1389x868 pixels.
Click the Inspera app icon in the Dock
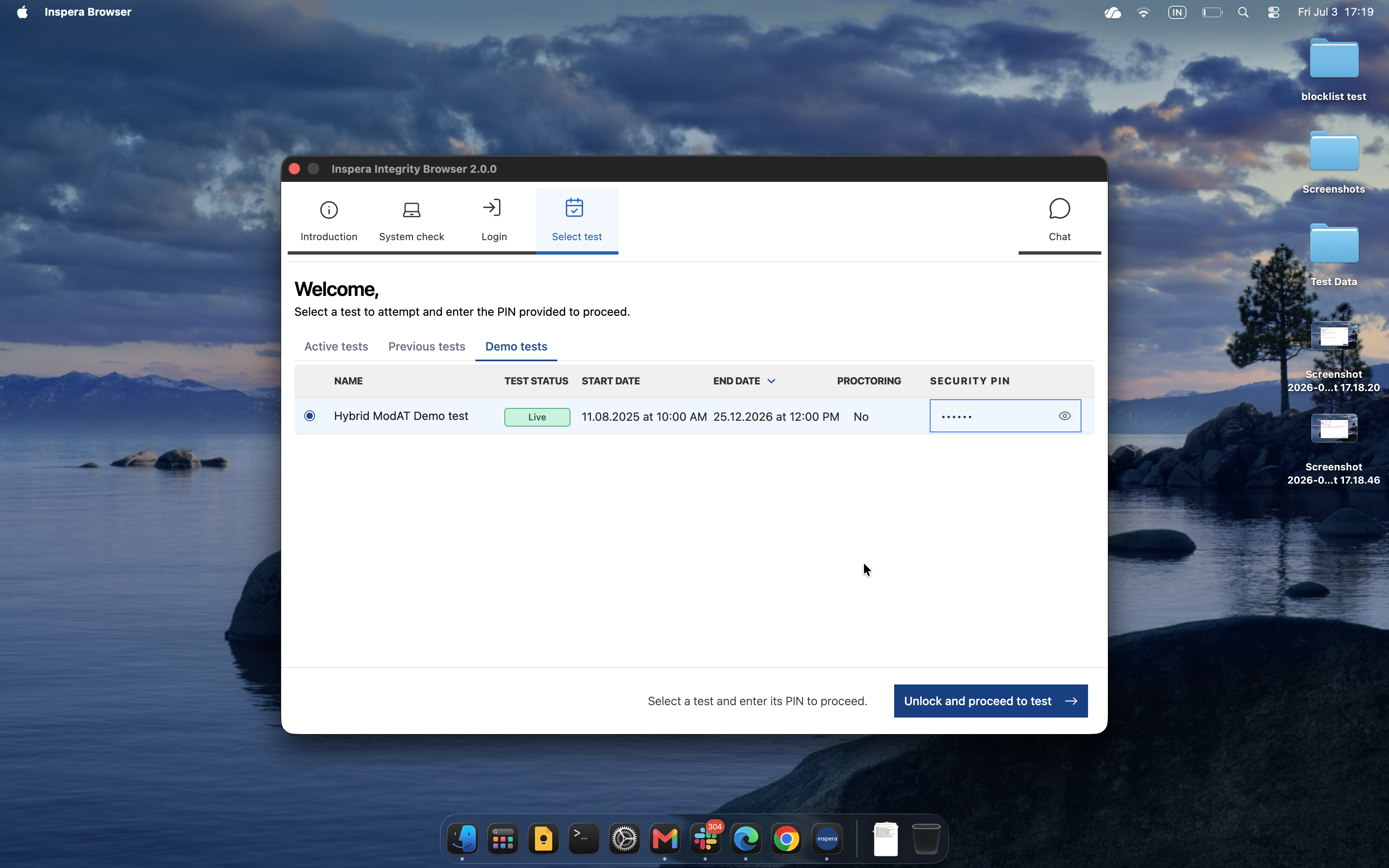pyautogui.click(x=827, y=839)
